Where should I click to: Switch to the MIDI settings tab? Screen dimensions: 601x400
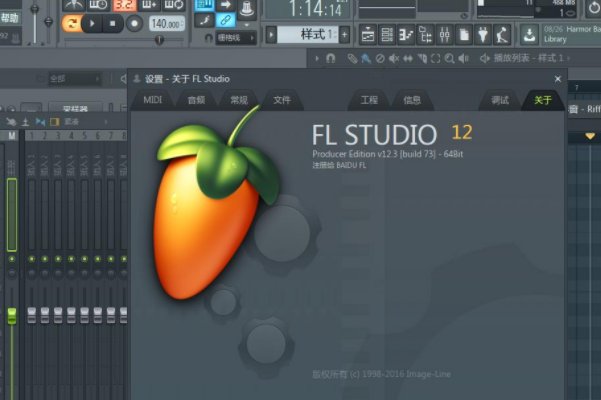(x=153, y=100)
